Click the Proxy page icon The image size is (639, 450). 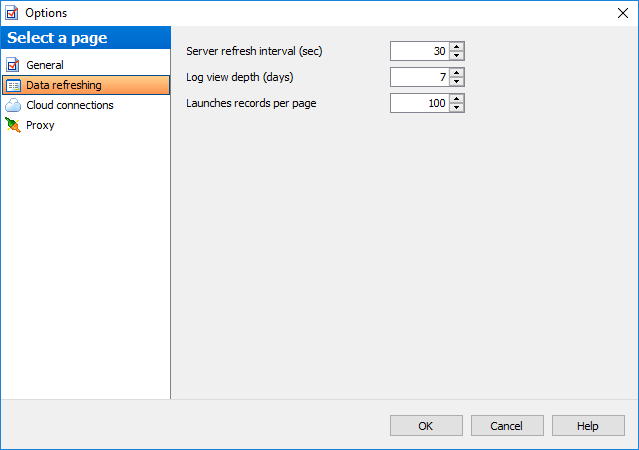tap(14, 125)
